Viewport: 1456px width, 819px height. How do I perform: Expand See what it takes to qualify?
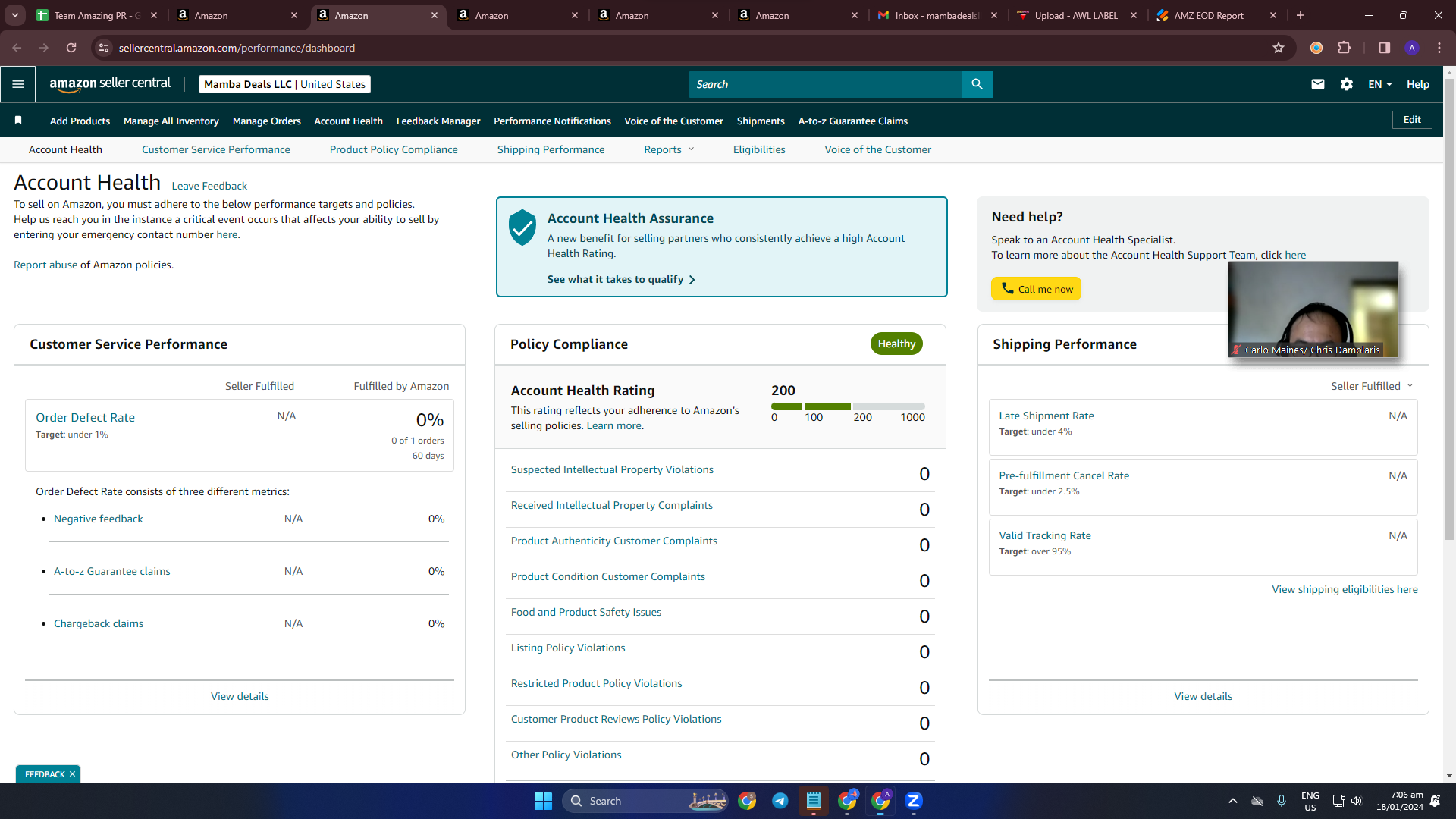tap(621, 279)
